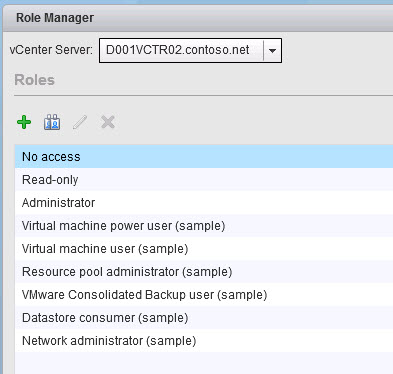Viewport: 393px width, 374px height.
Task: Select the Read-only role
Action: 204,180
